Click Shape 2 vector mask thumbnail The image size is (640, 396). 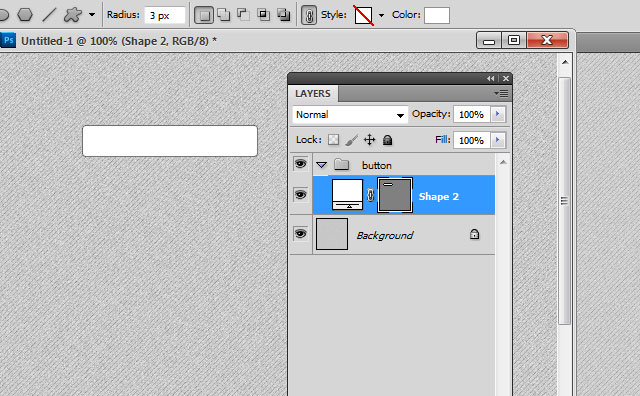[395, 195]
